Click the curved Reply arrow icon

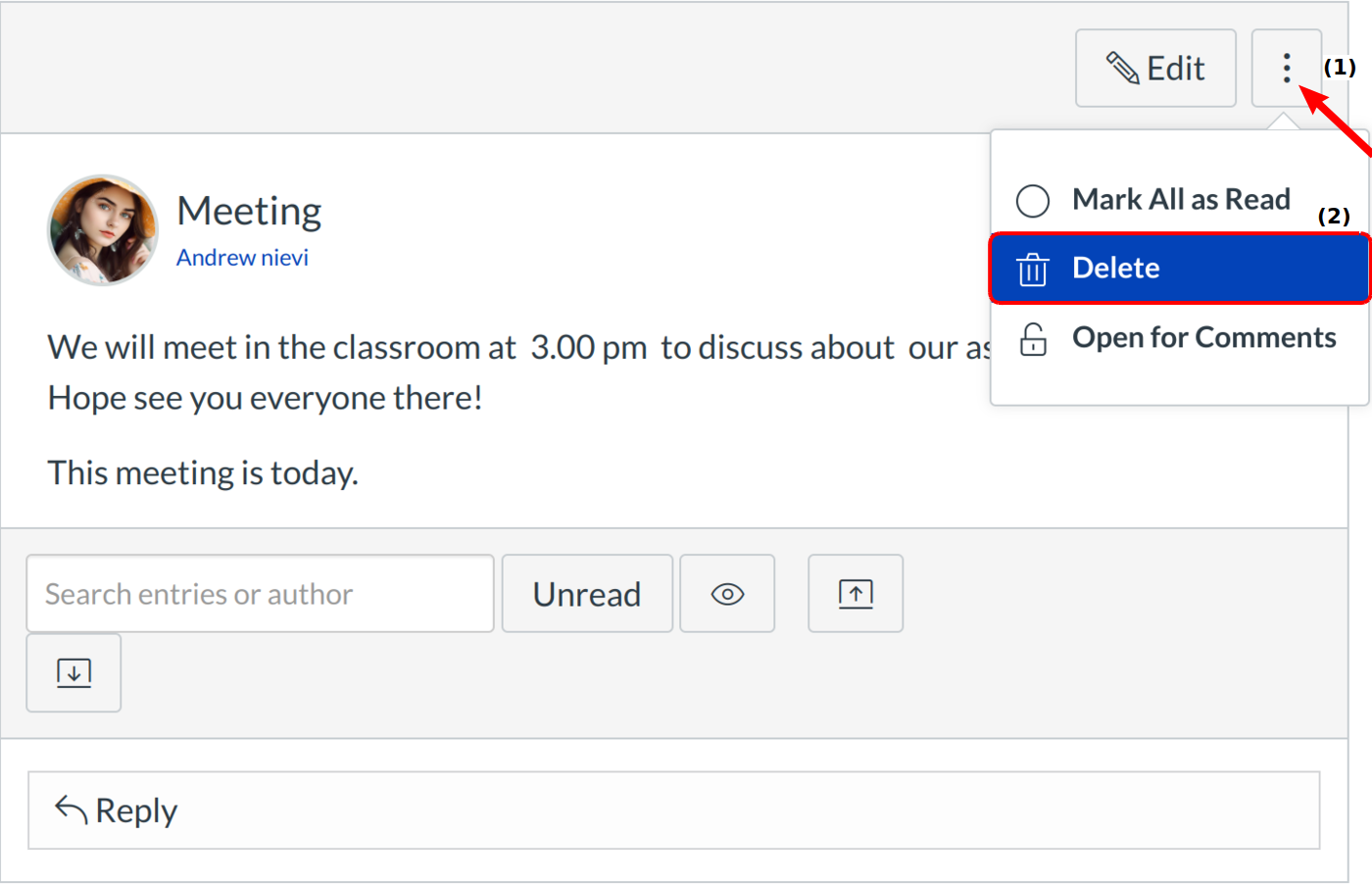[72, 810]
